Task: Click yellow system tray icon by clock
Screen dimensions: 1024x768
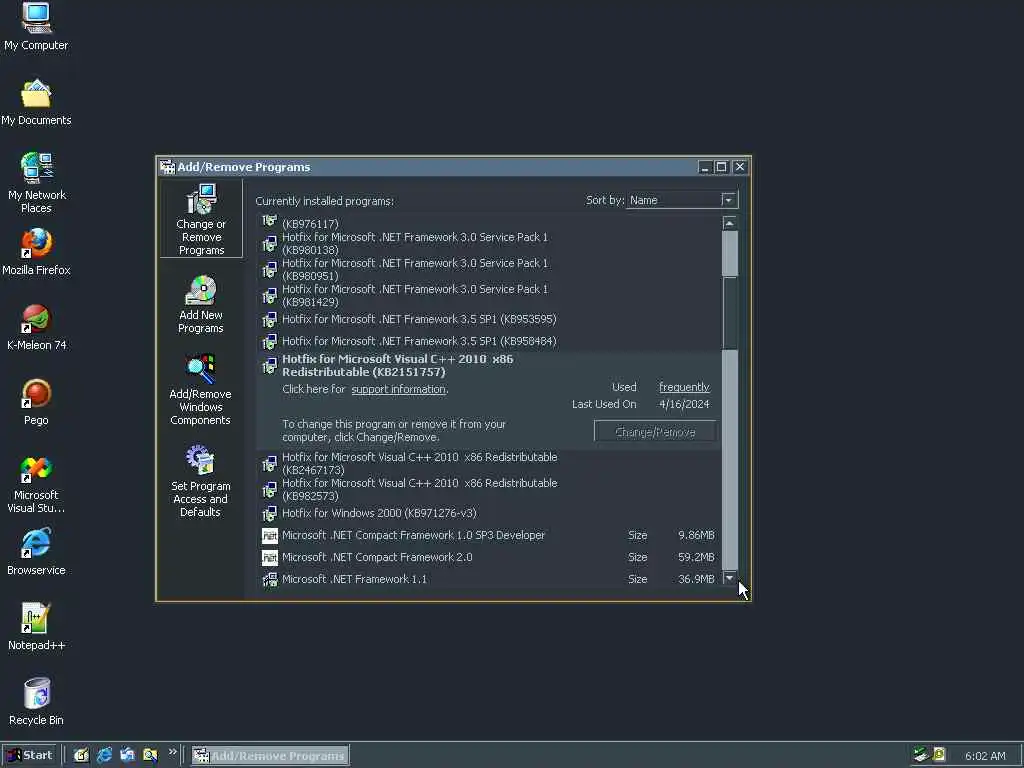Action: click(x=939, y=755)
